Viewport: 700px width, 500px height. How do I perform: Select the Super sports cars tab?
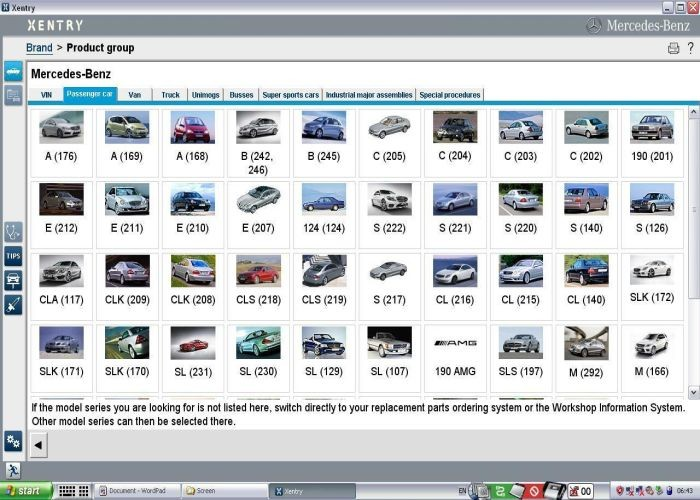coord(290,95)
